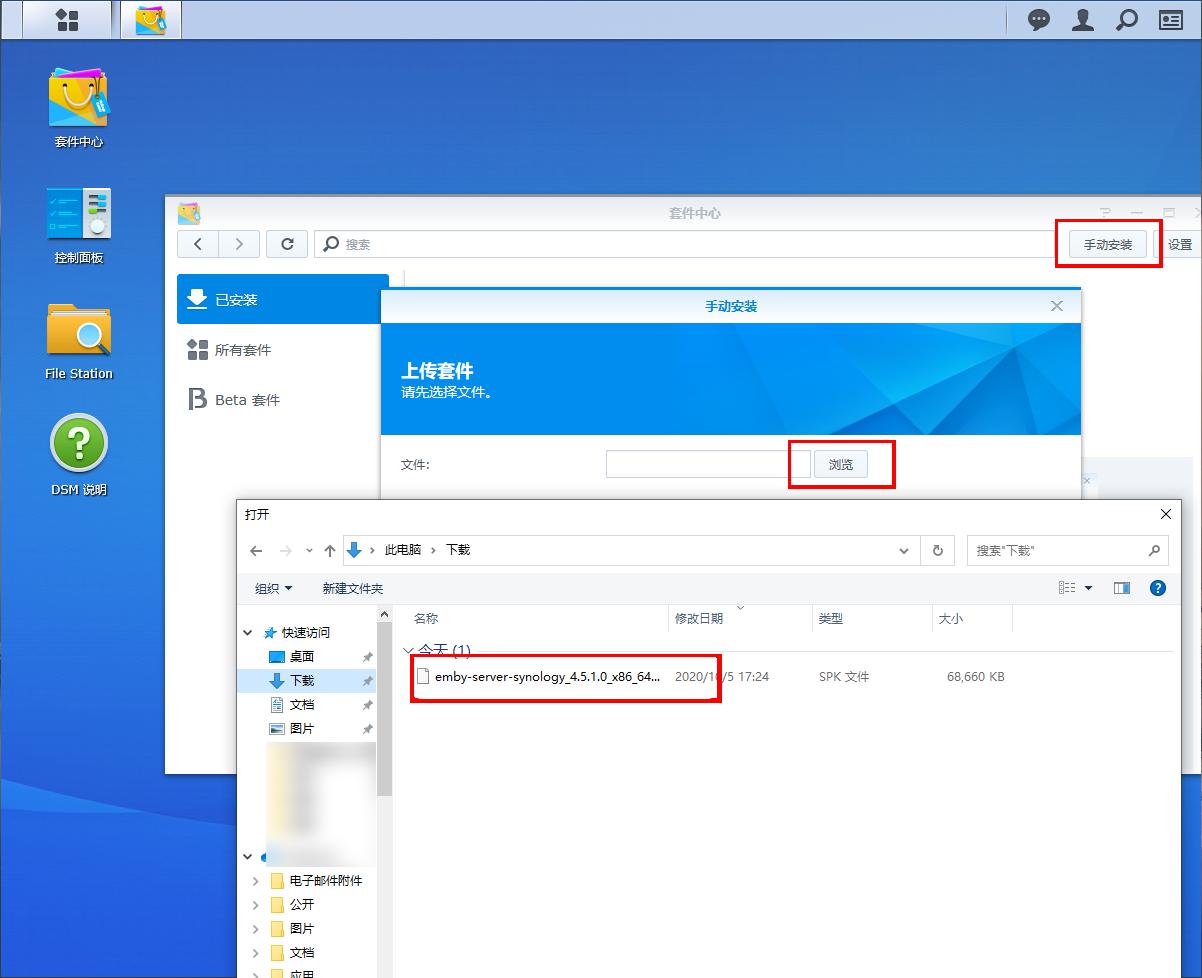Open DSM 说明 help shortcut

[x=79, y=455]
